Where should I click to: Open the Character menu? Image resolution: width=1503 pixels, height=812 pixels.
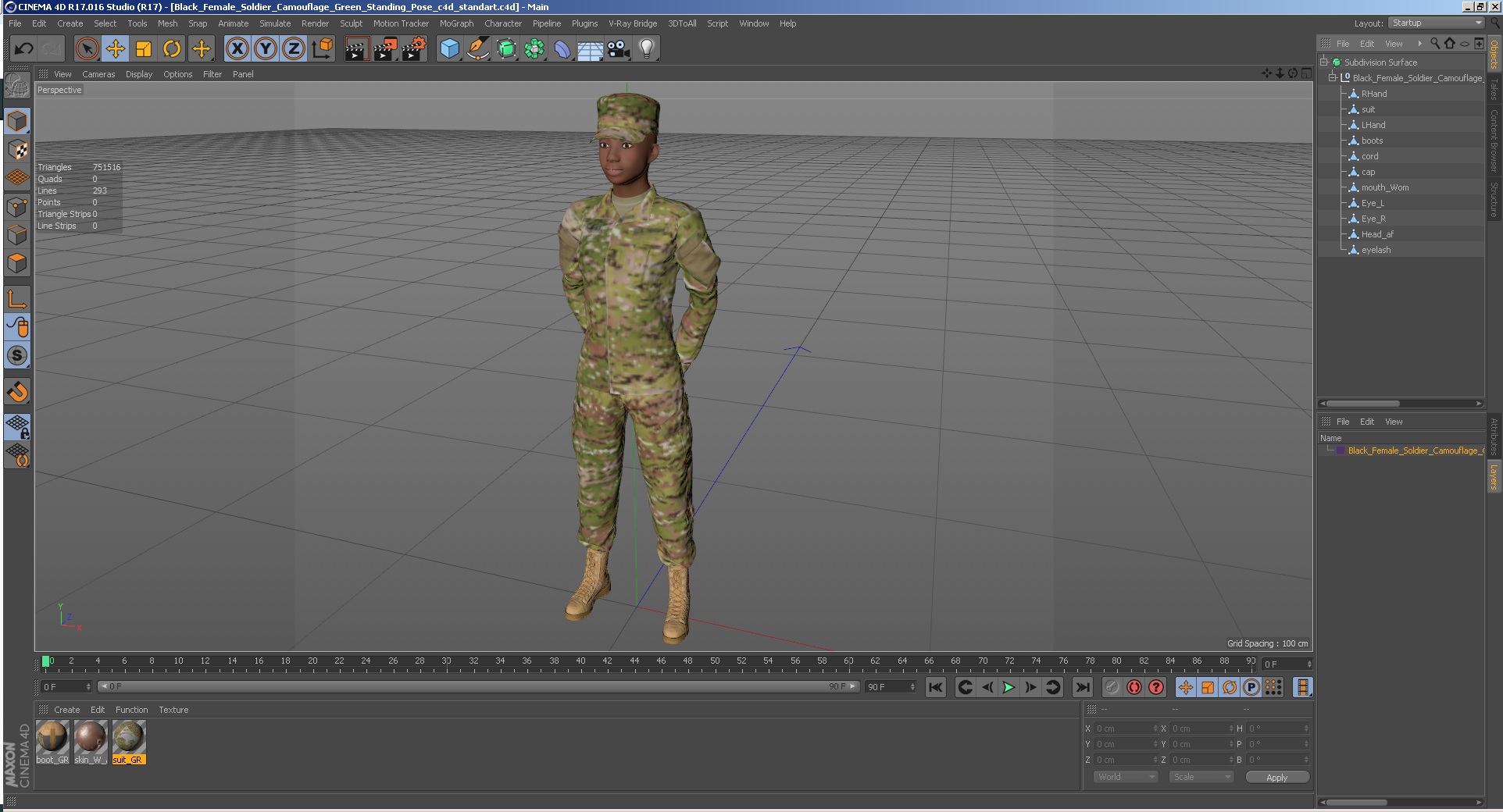(502, 23)
